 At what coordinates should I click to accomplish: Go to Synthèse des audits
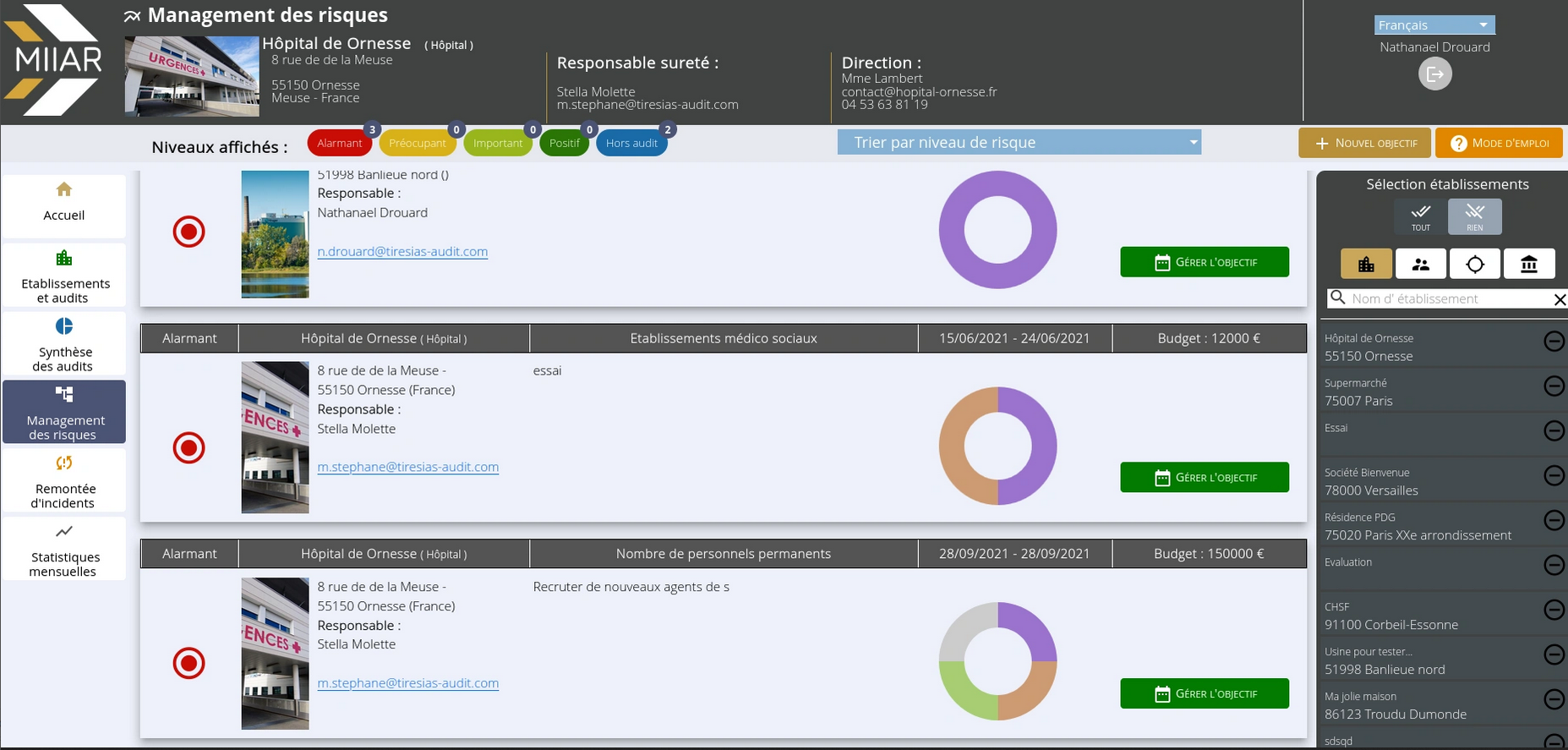tap(64, 343)
